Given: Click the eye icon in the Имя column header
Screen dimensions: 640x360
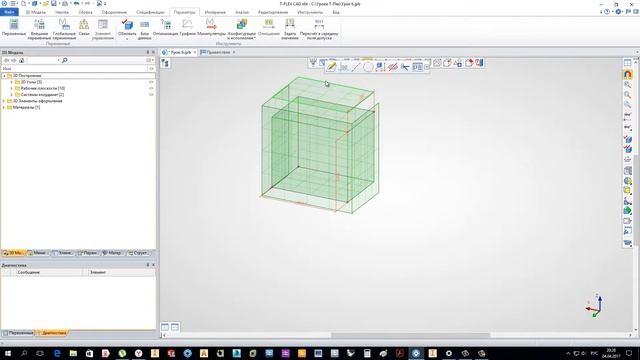Looking at the screenshot, I should tap(151, 69).
